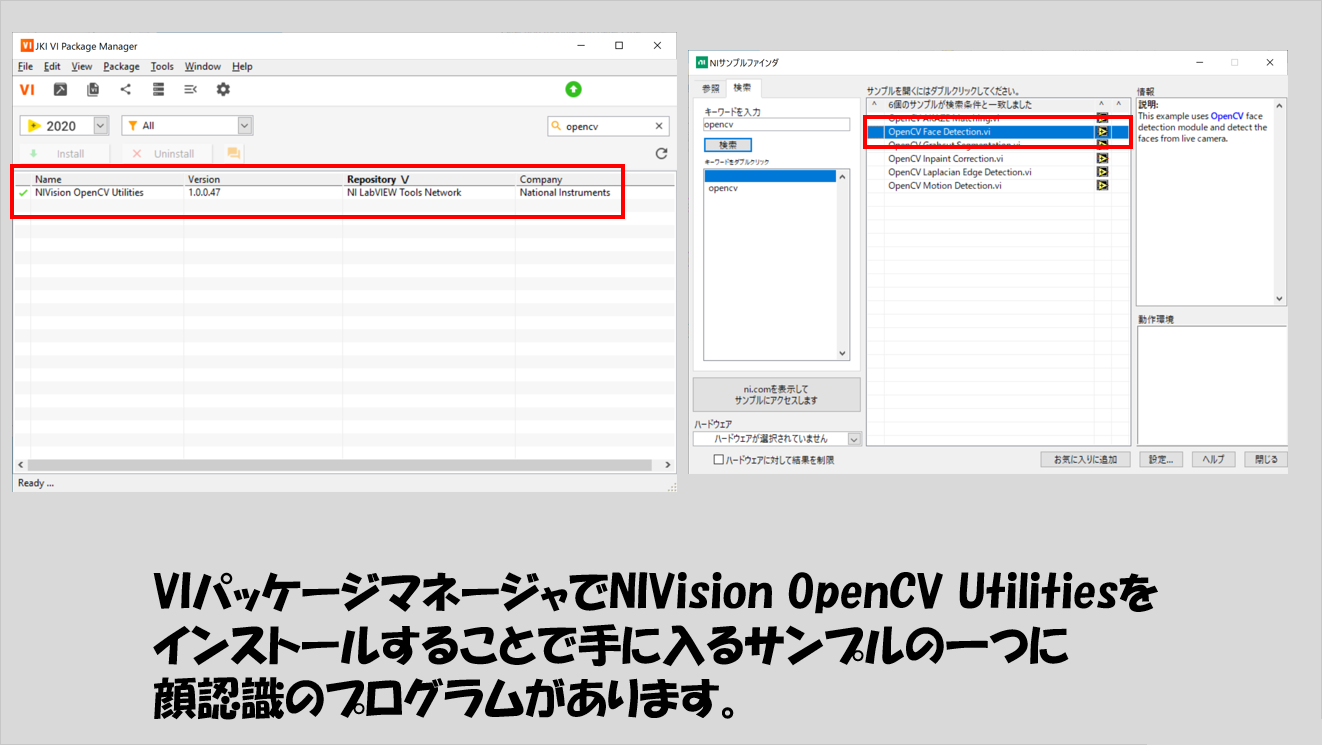Click down arrow of keyword list scrollbar
1322x745 pixels.
(x=842, y=353)
